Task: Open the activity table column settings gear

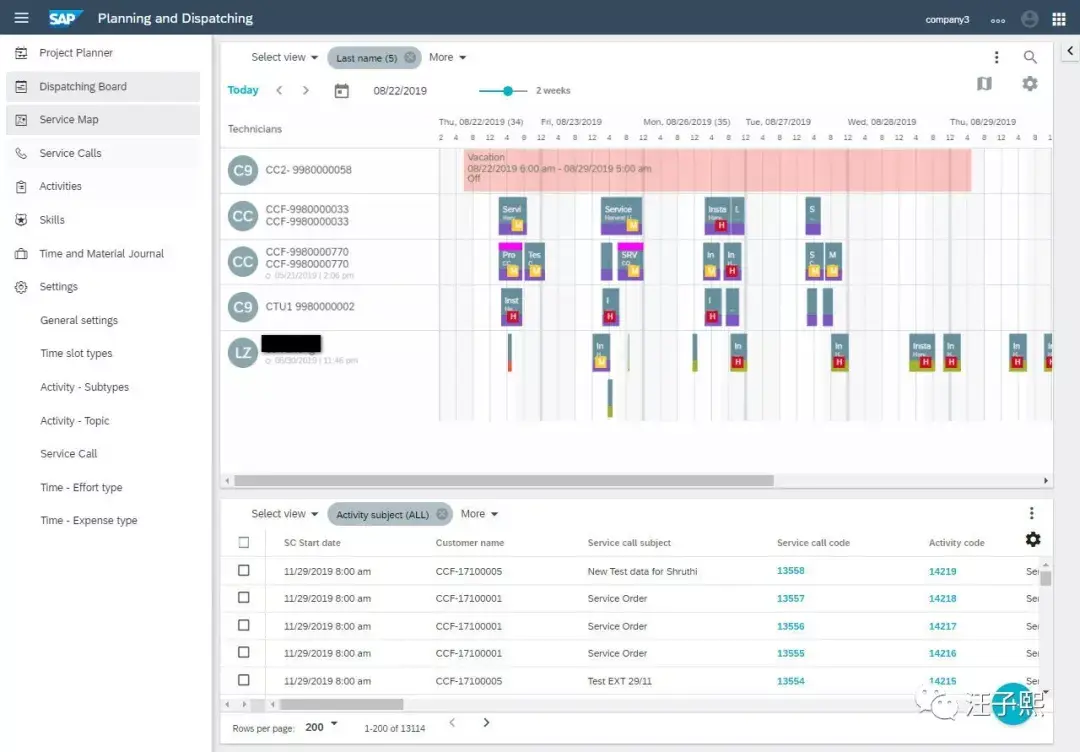Action: (x=1032, y=540)
